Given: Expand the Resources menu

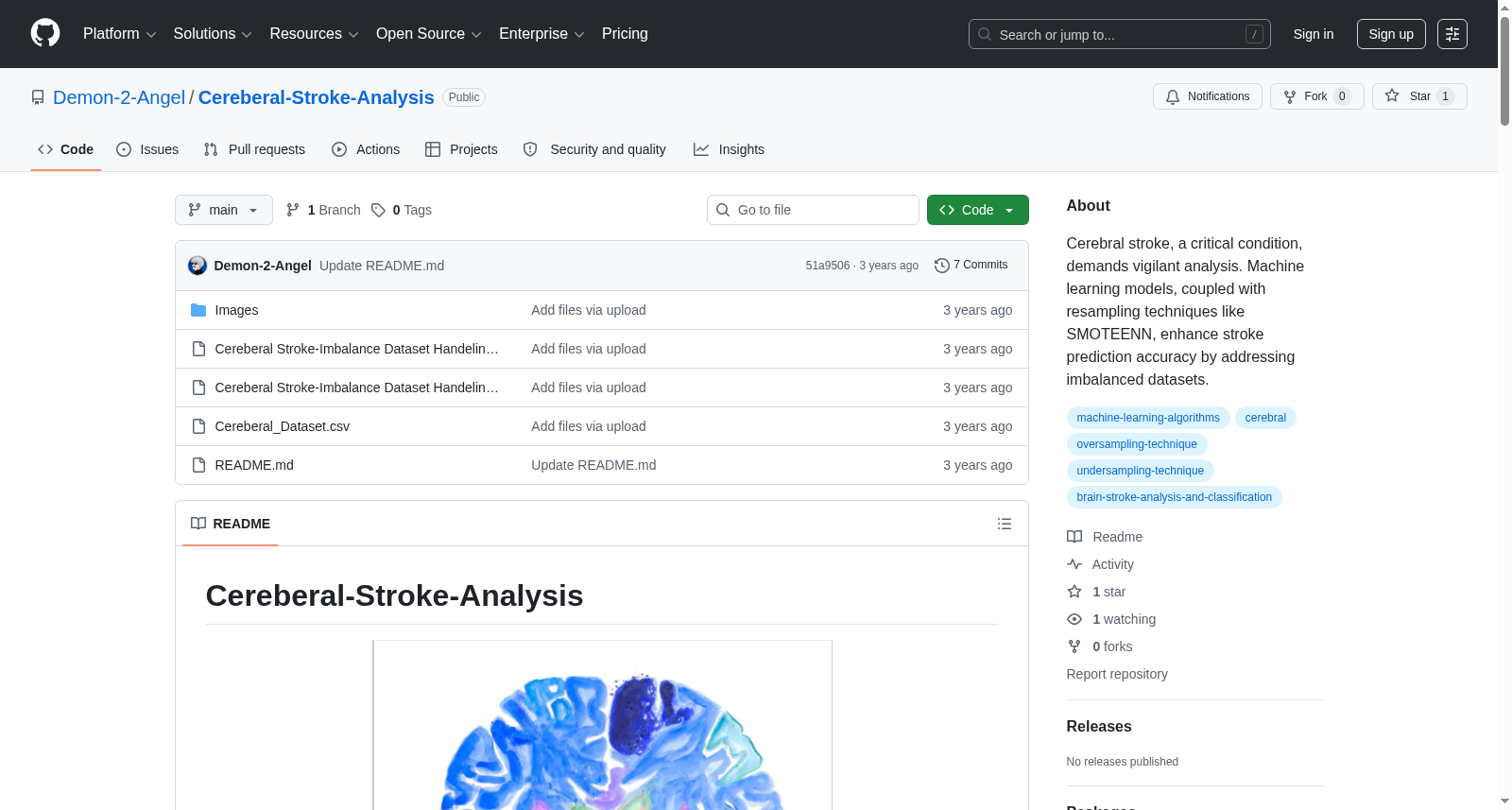Looking at the screenshot, I should [314, 34].
